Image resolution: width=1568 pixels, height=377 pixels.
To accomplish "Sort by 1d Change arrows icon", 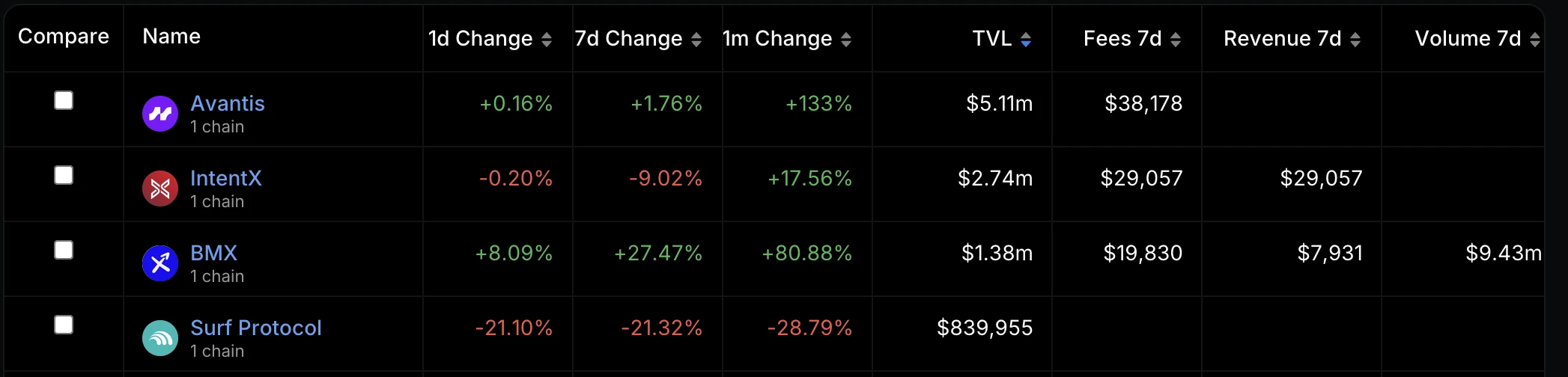I will click(547, 40).
